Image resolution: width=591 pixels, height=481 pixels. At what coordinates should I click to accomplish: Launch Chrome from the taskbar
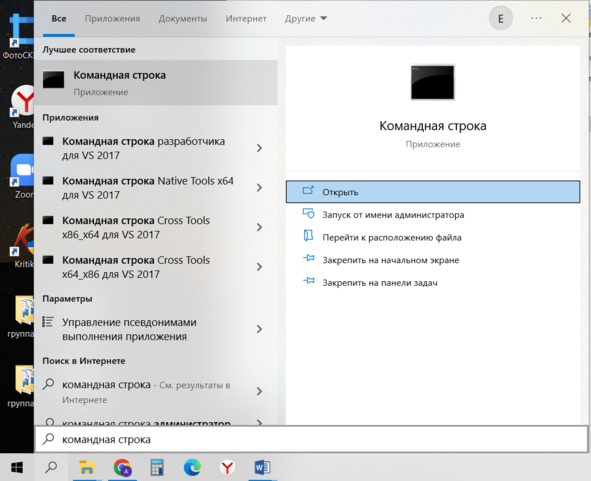click(122, 467)
